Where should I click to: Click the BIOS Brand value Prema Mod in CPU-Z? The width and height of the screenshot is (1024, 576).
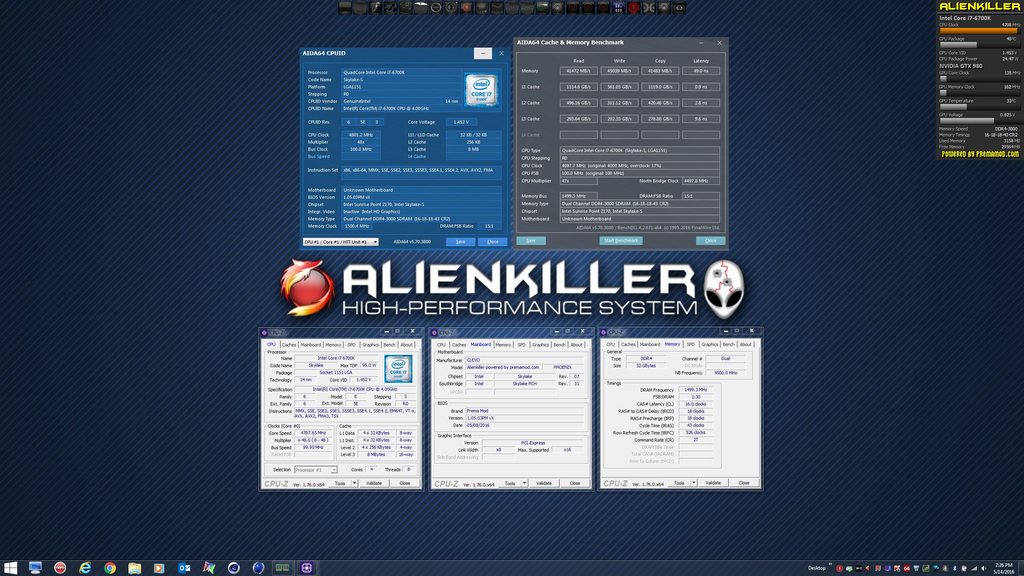coord(526,411)
